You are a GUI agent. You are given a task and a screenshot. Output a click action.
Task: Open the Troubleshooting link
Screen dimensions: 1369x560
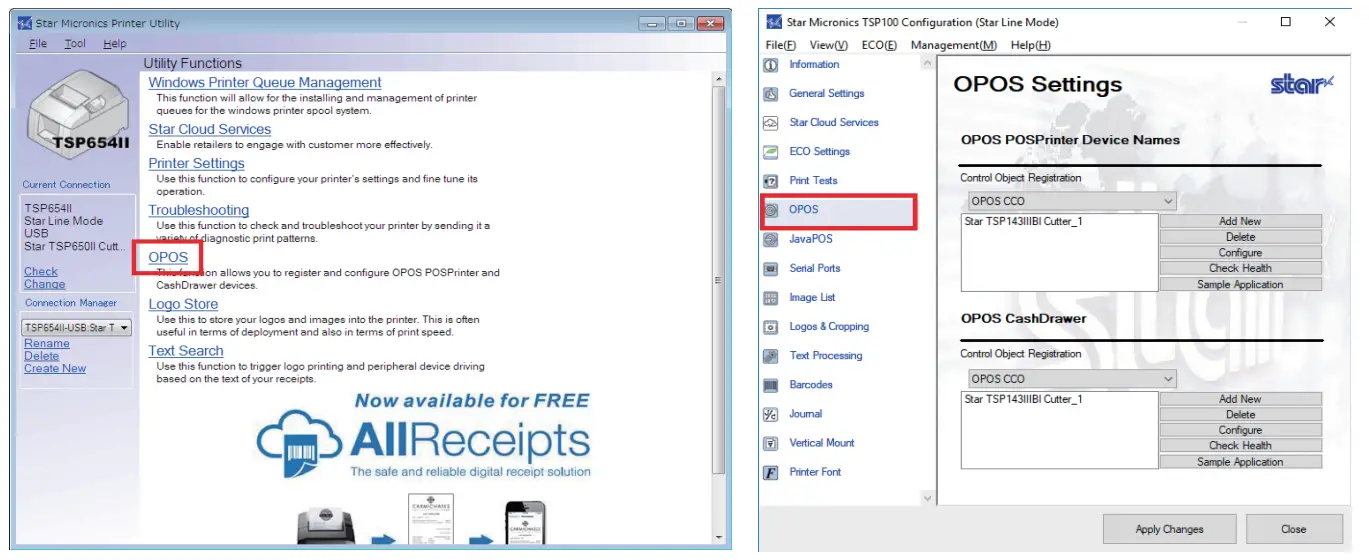[199, 211]
